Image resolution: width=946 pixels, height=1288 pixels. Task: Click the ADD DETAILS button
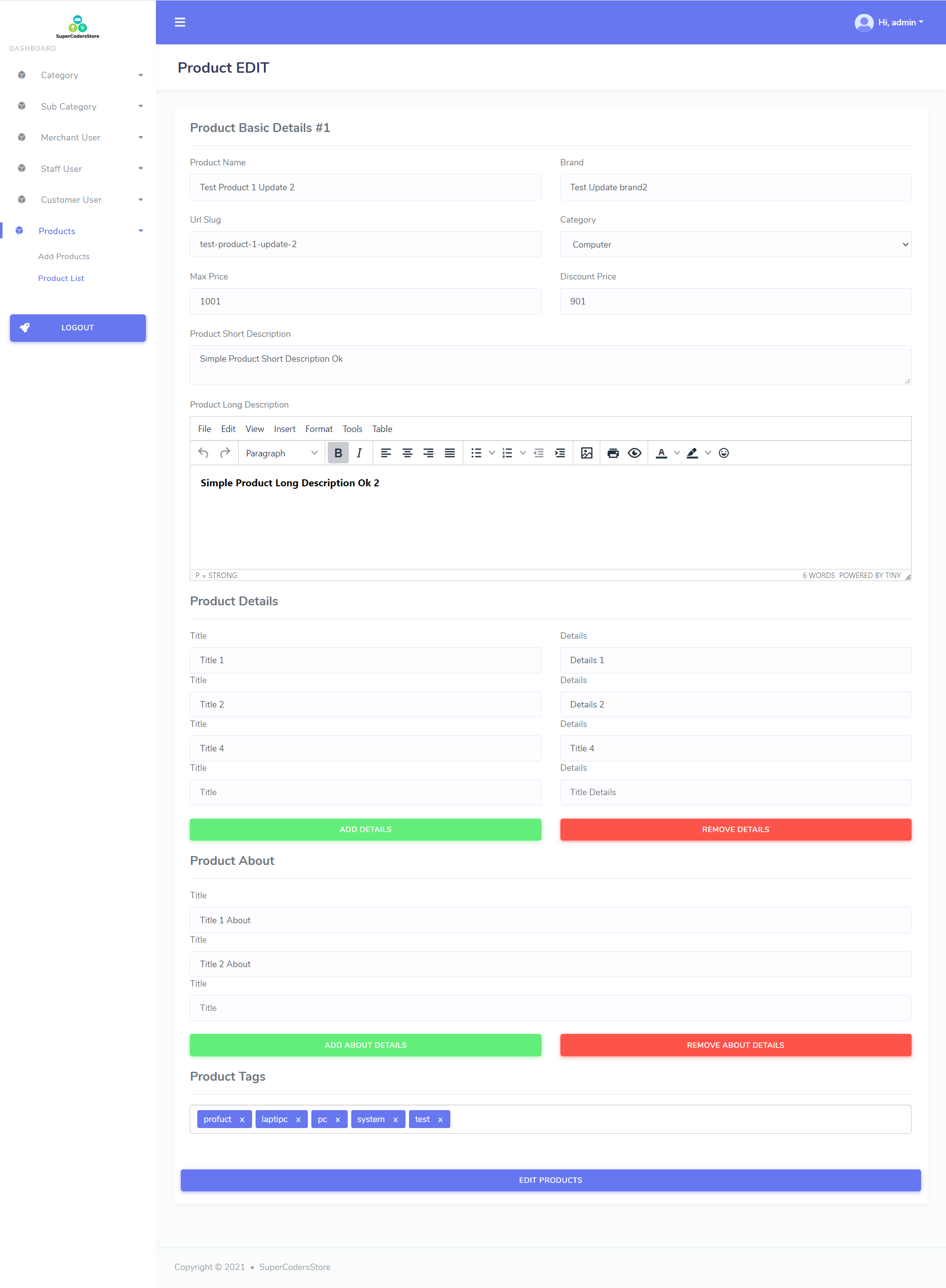[365, 829]
